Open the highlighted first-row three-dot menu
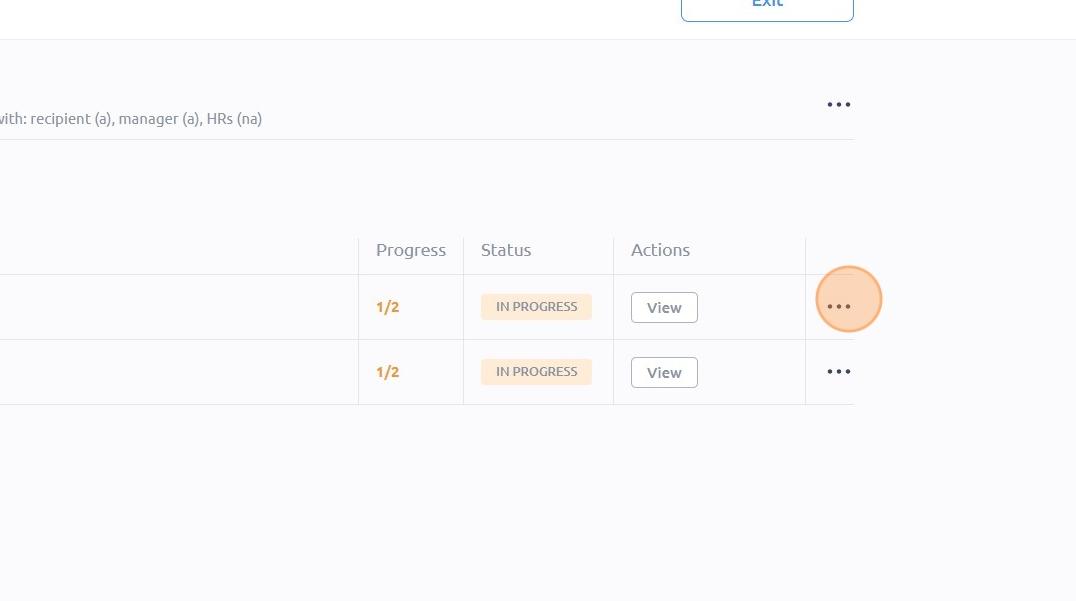 pos(839,306)
